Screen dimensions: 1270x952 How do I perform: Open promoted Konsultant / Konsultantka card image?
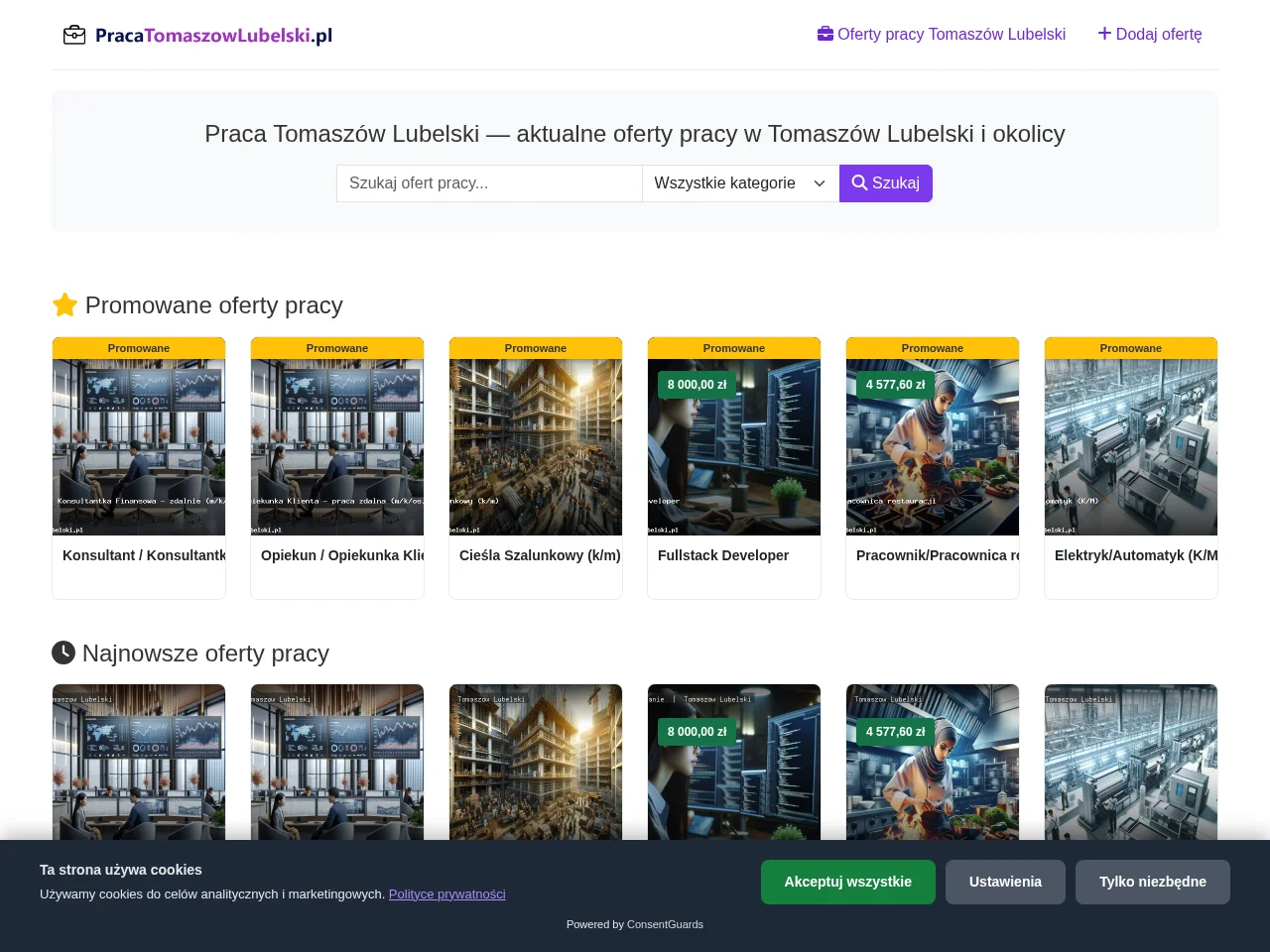pyautogui.click(x=139, y=447)
